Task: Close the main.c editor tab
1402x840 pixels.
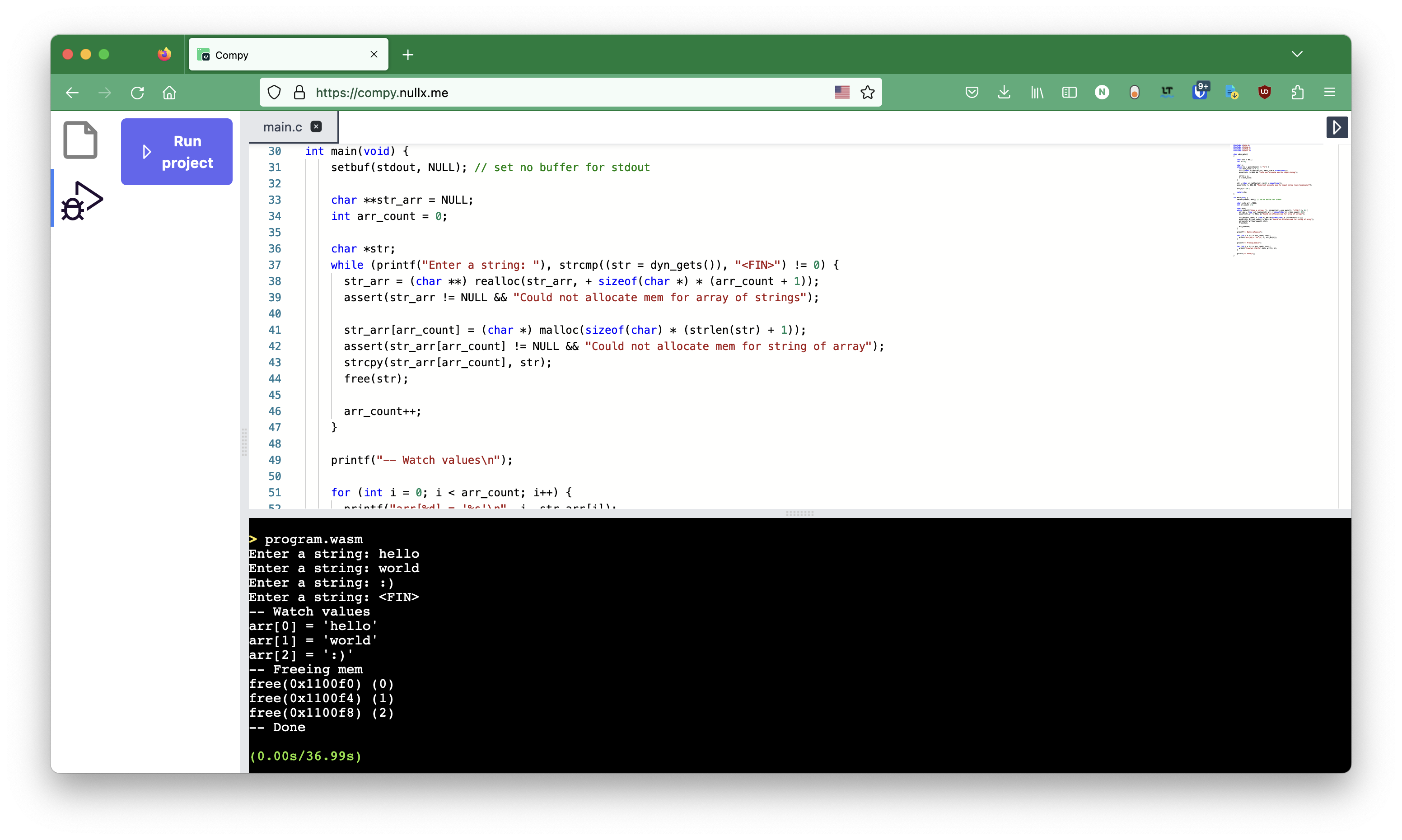Action: click(316, 127)
